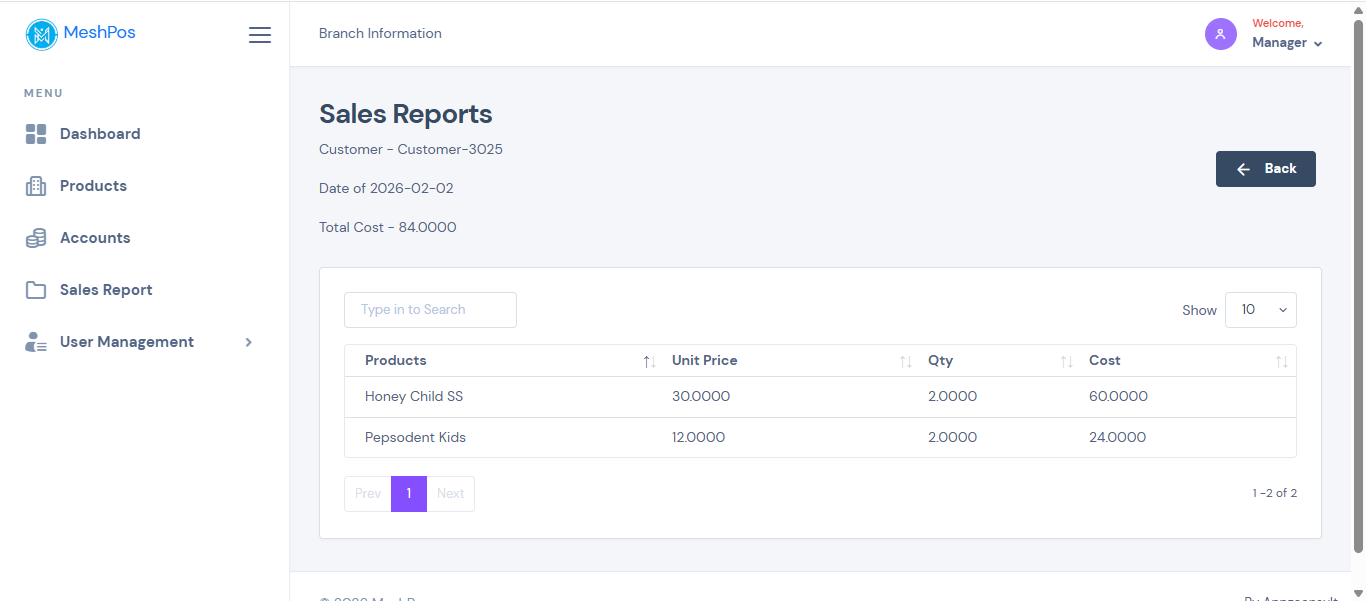
Task: Click the Products building icon
Action: click(x=36, y=186)
